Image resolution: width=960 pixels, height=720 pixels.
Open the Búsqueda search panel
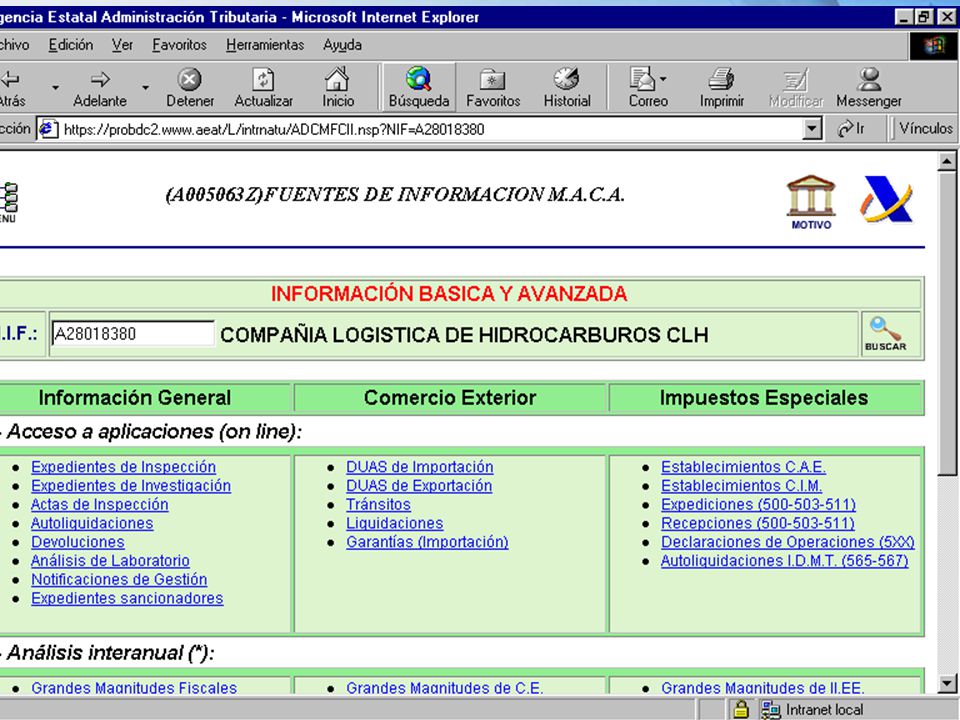click(x=419, y=88)
